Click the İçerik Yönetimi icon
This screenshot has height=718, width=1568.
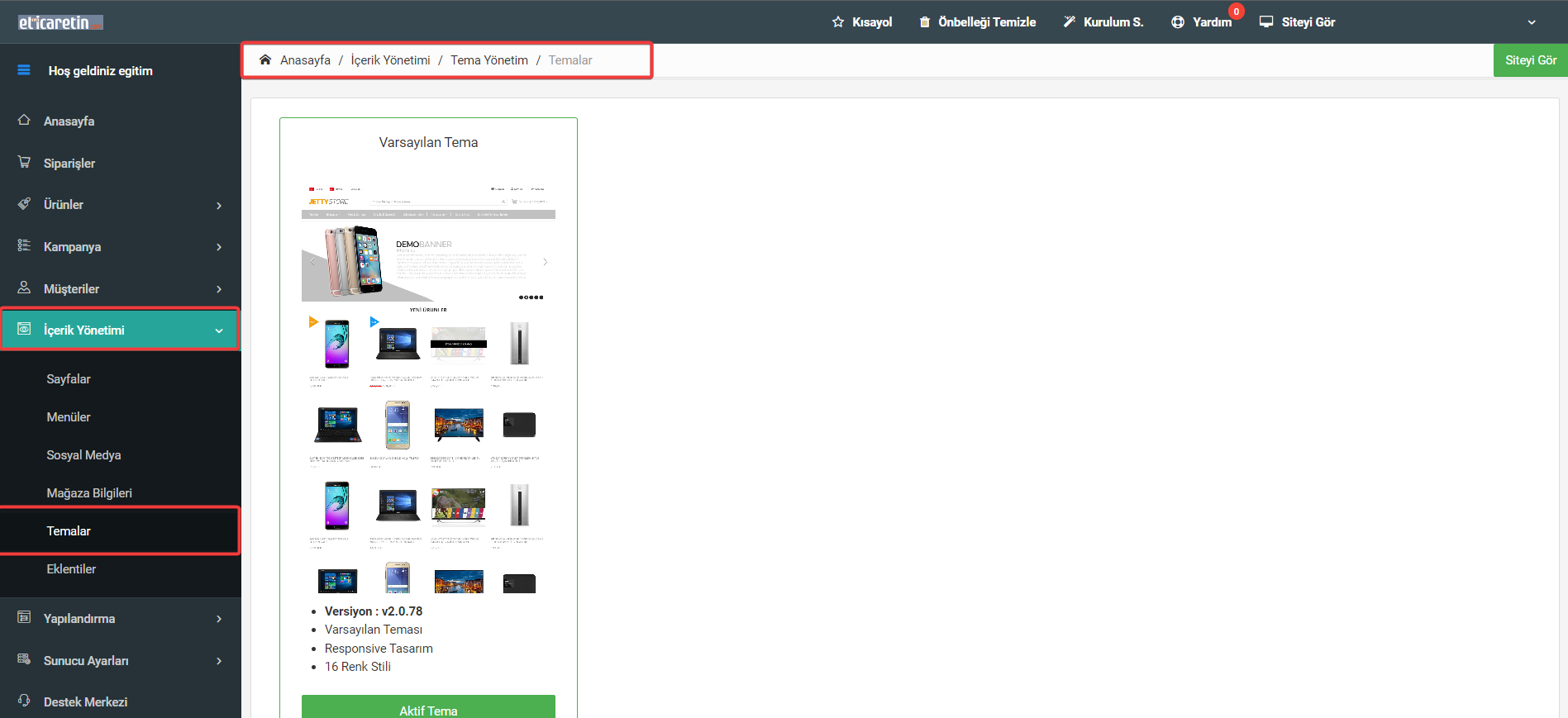point(24,329)
